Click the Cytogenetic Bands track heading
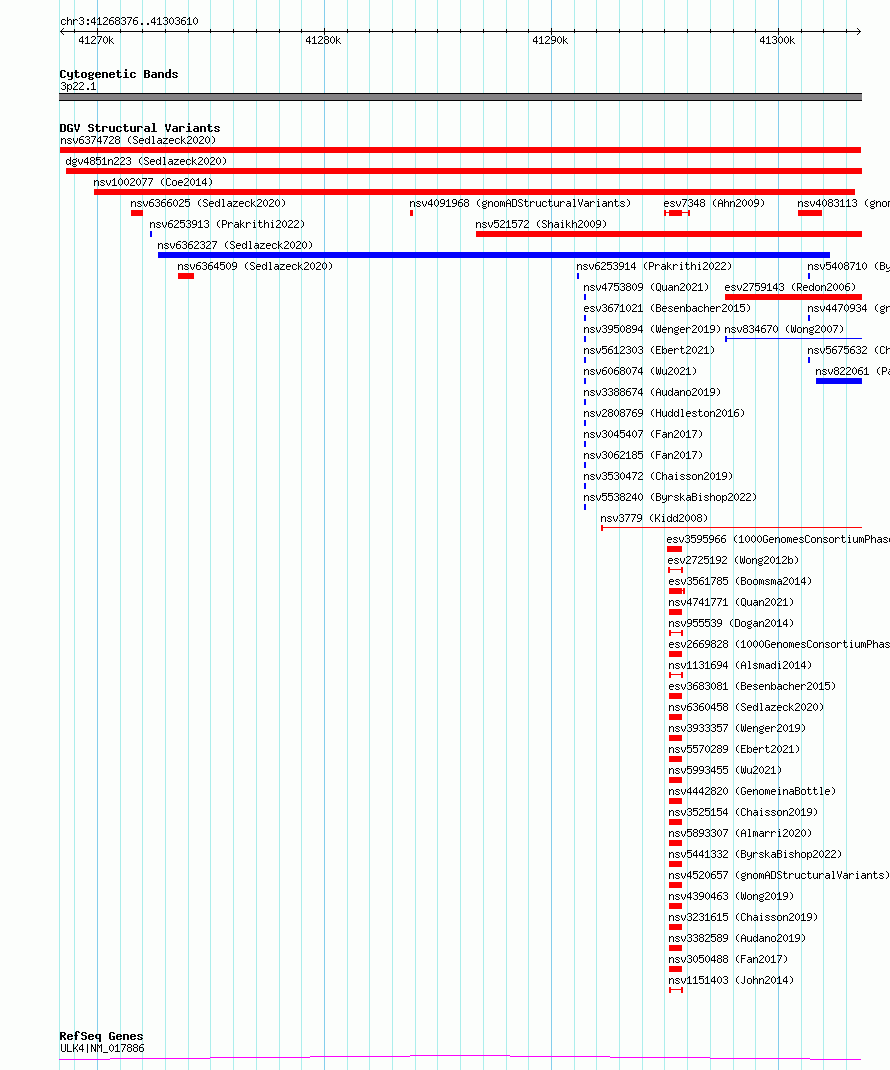 click(x=119, y=74)
